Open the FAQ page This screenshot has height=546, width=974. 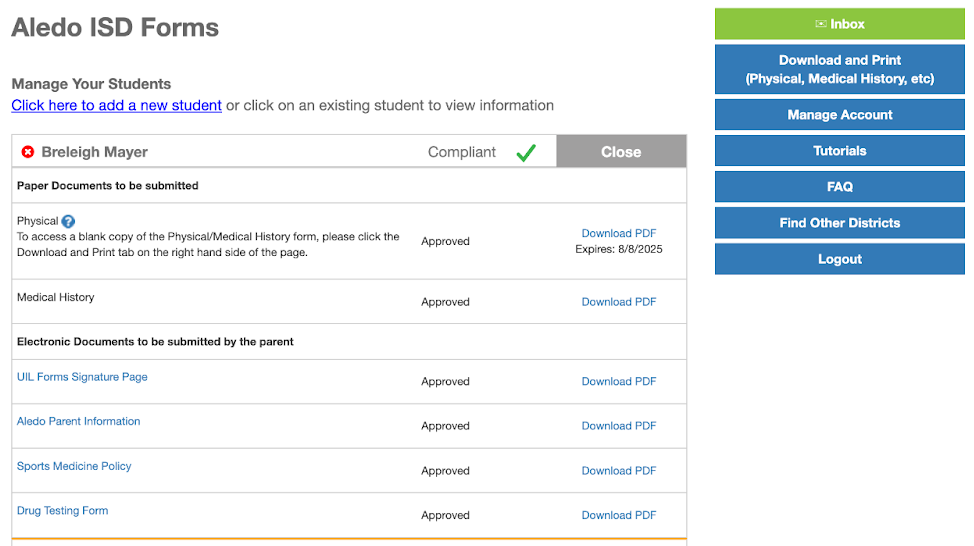coord(839,187)
